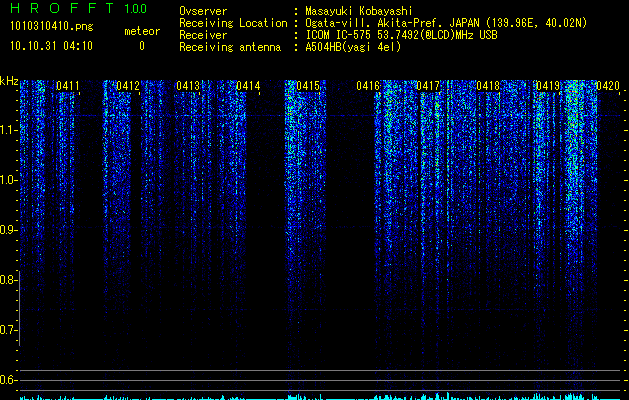Click the meteor count value 0
This screenshot has width=629, height=400.
142,46
